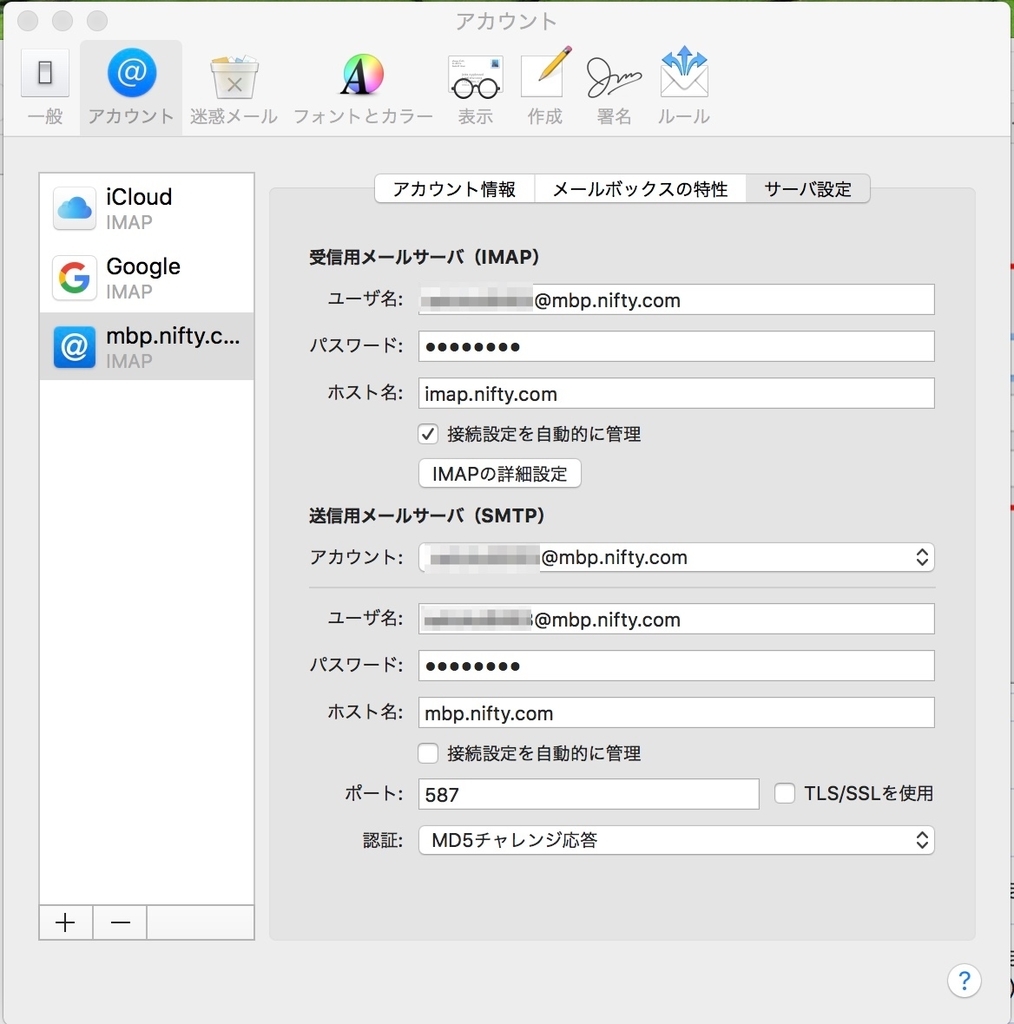Viewport: 1014px width, 1024px height.
Task: Open the 表示 viewing preferences
Action: tap(475, 88)
